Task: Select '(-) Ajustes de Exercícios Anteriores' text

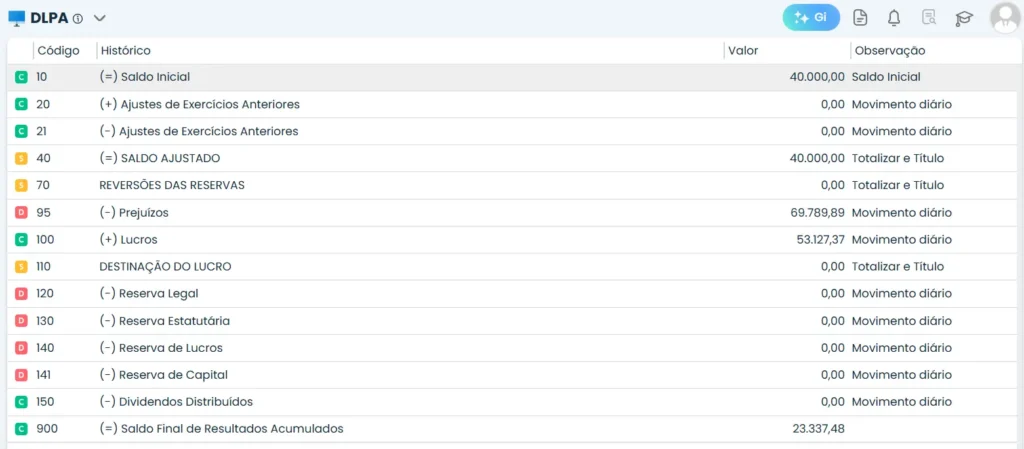Action: (199, 131)
